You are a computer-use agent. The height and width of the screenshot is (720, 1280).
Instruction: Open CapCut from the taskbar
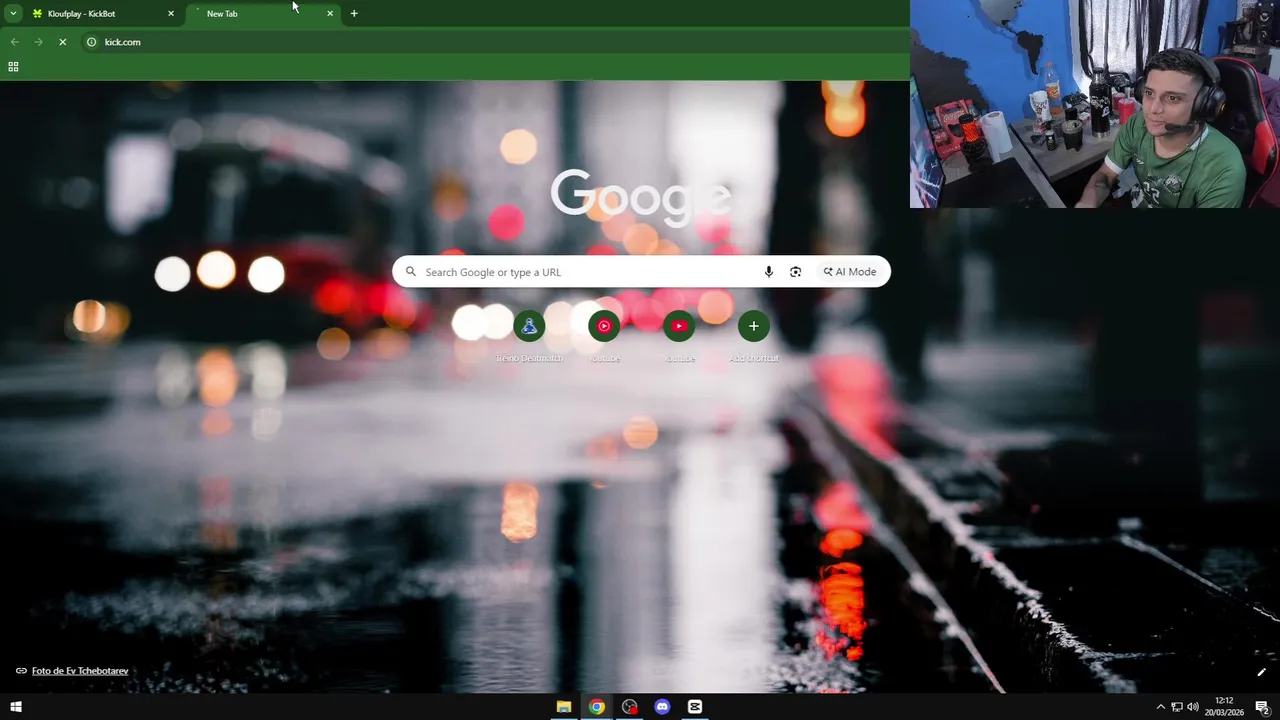695,707
